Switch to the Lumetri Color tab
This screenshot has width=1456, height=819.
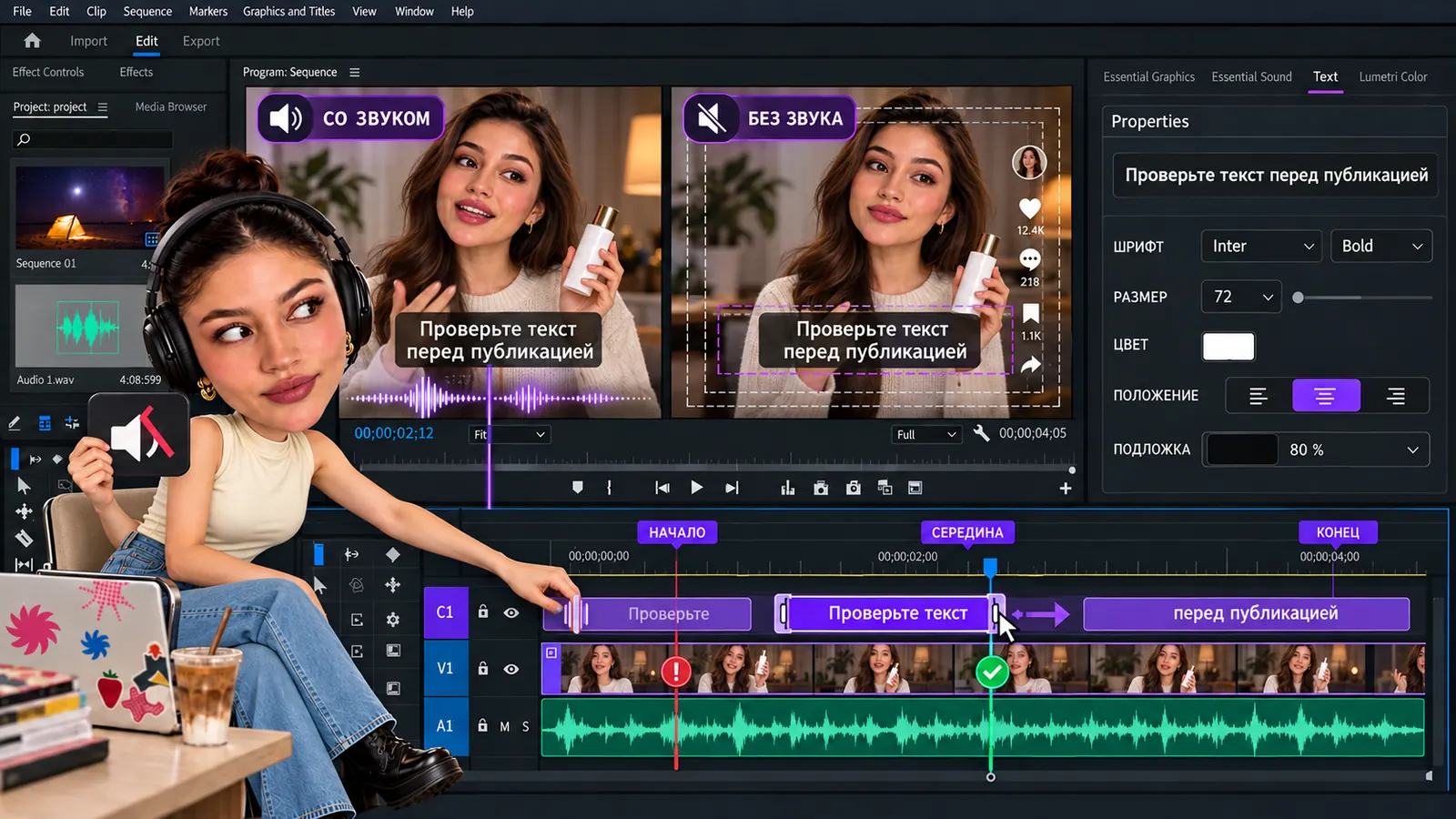[1393, 76]
